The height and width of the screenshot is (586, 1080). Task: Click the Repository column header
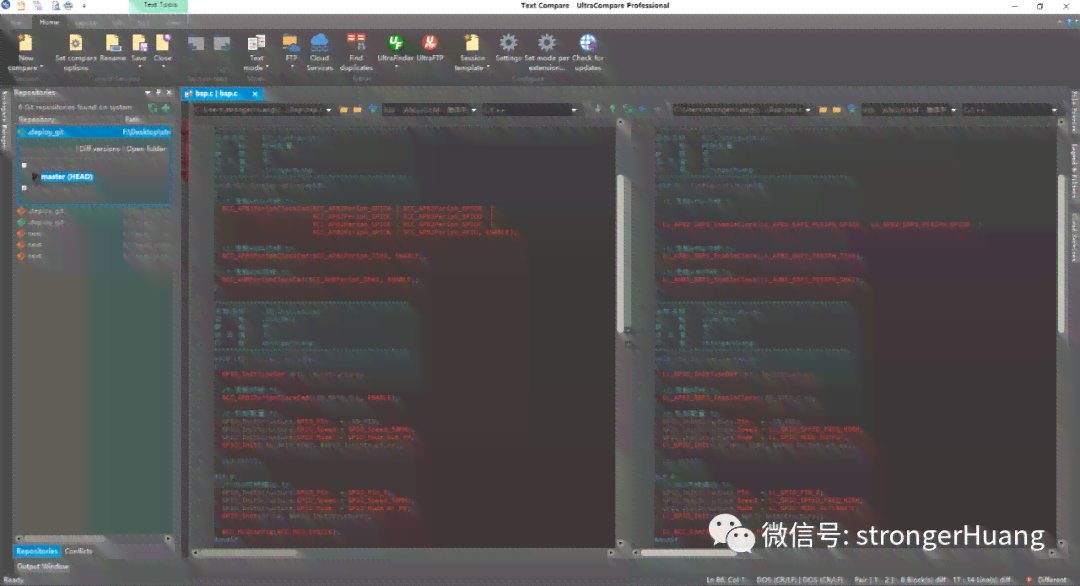tap(37, 120)
